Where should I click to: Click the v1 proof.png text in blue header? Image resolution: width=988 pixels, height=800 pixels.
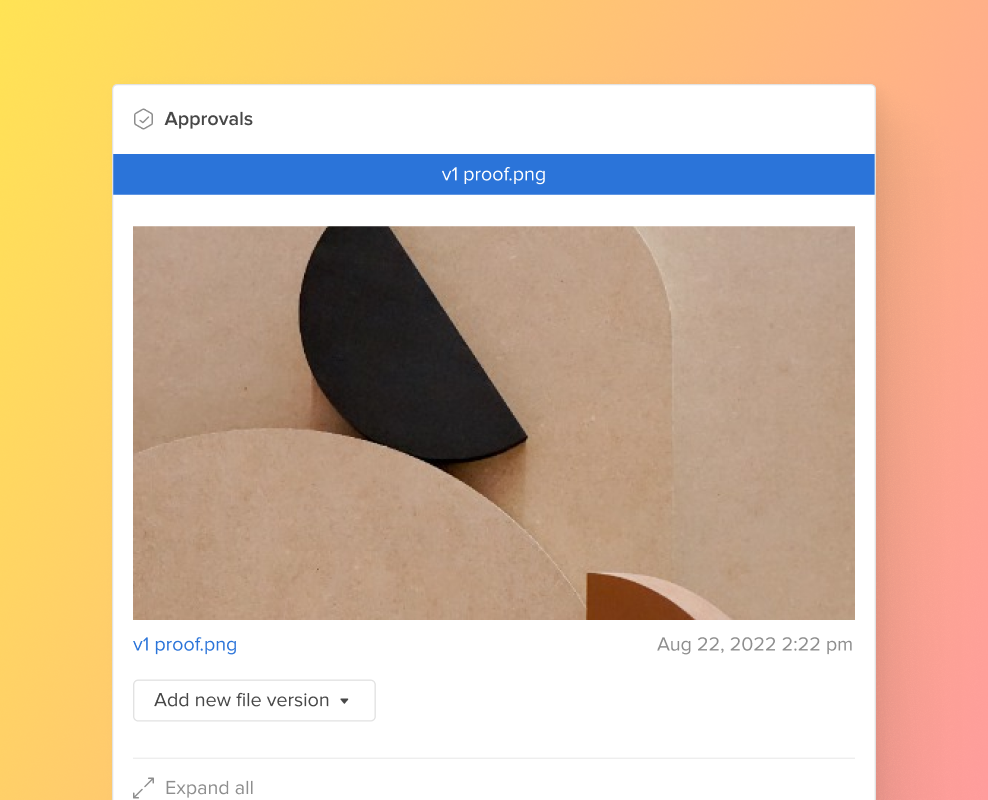[494, 174]
